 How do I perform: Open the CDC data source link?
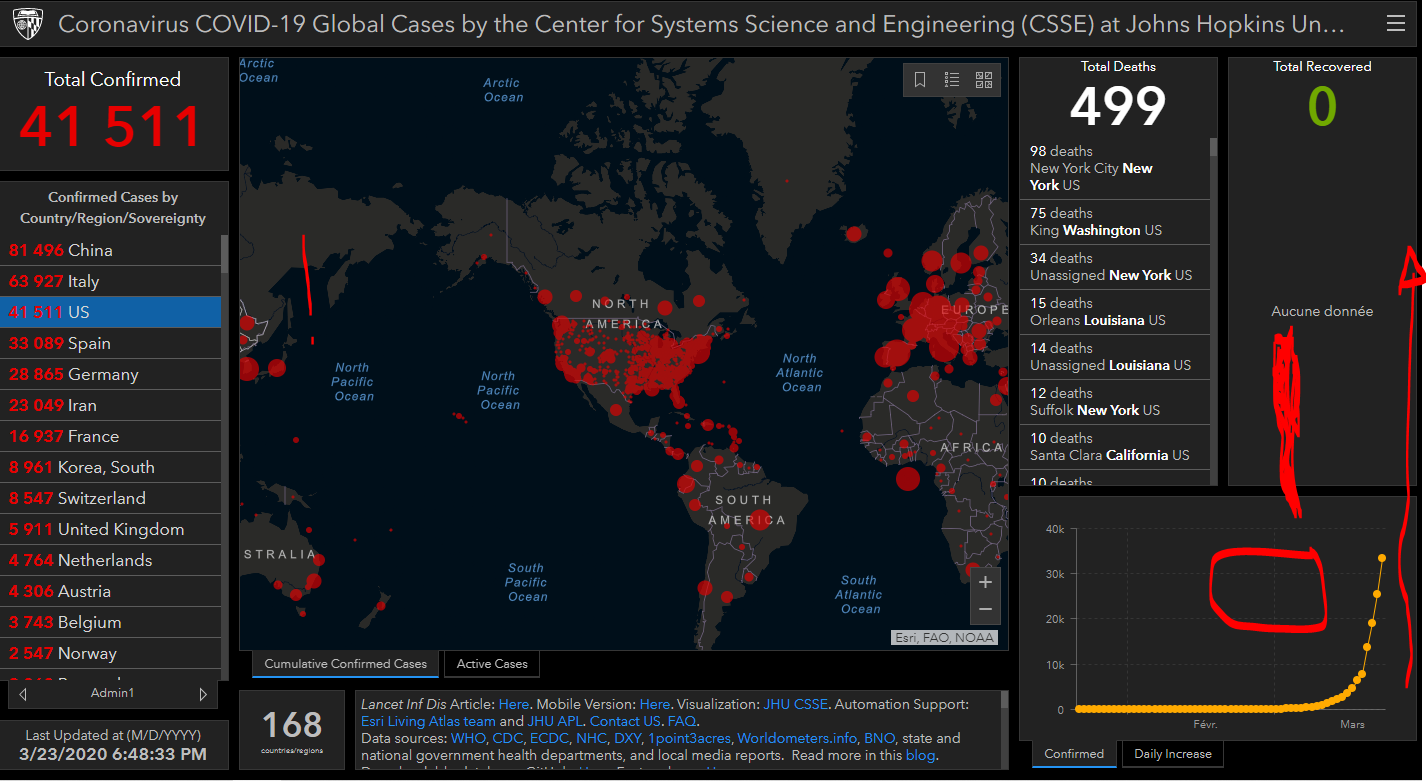click(508, 738)
